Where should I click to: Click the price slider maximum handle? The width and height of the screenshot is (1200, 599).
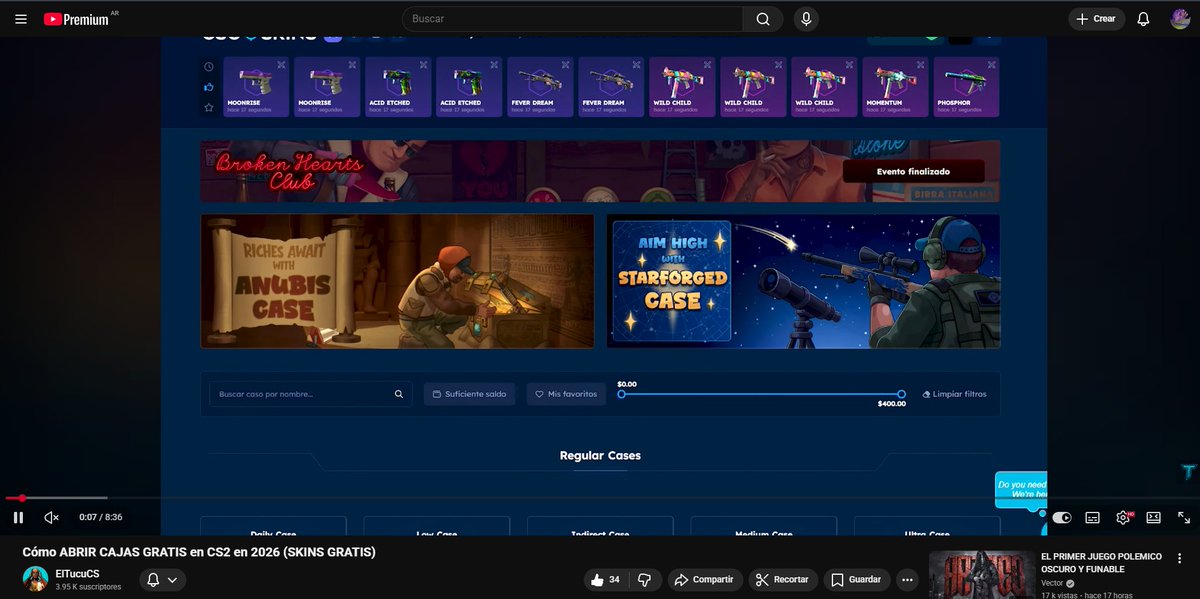click(901, 394)
